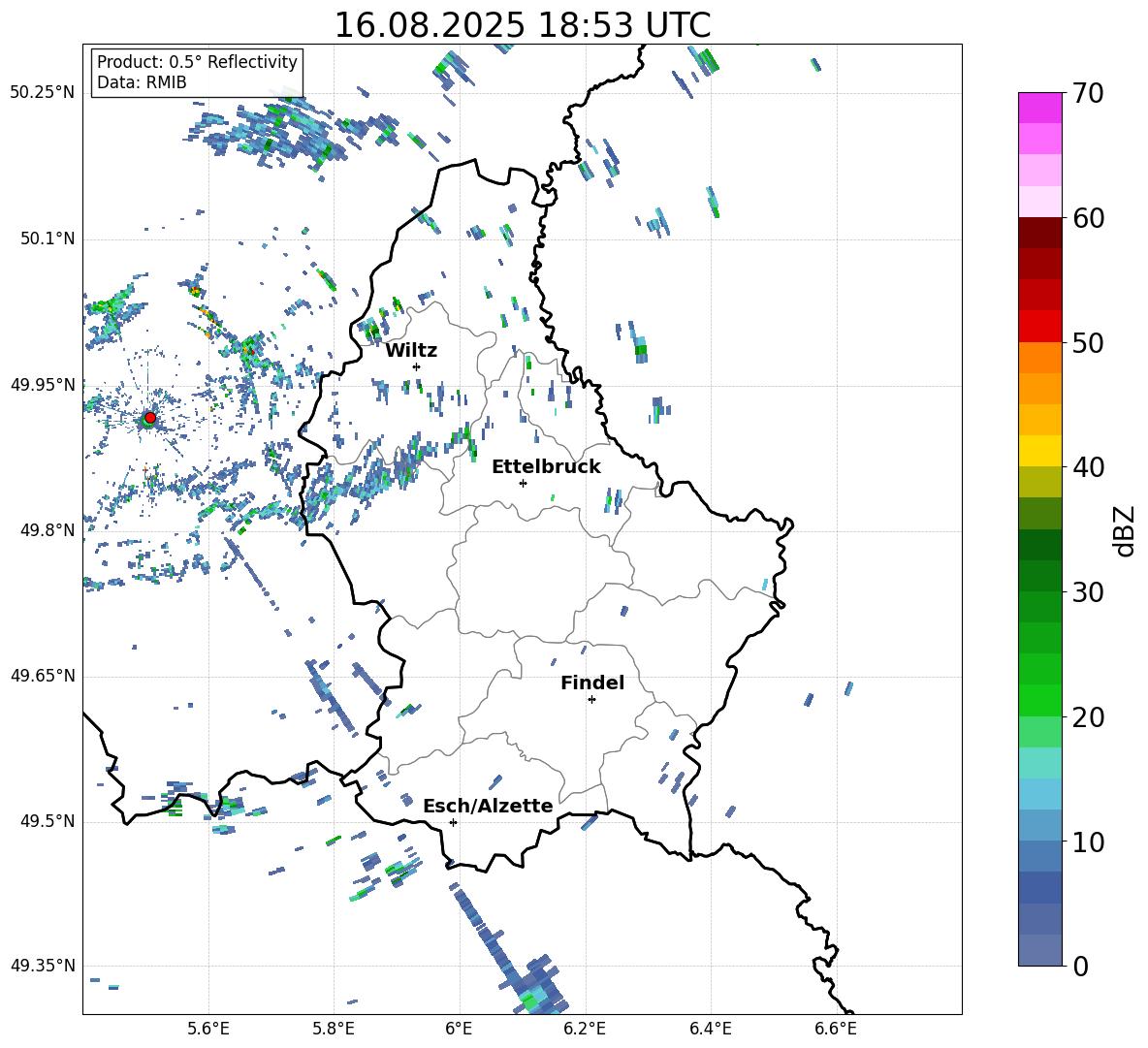Click the 50.25°N latitude label
This screenshot has width=1148, height=1048.
43,93
